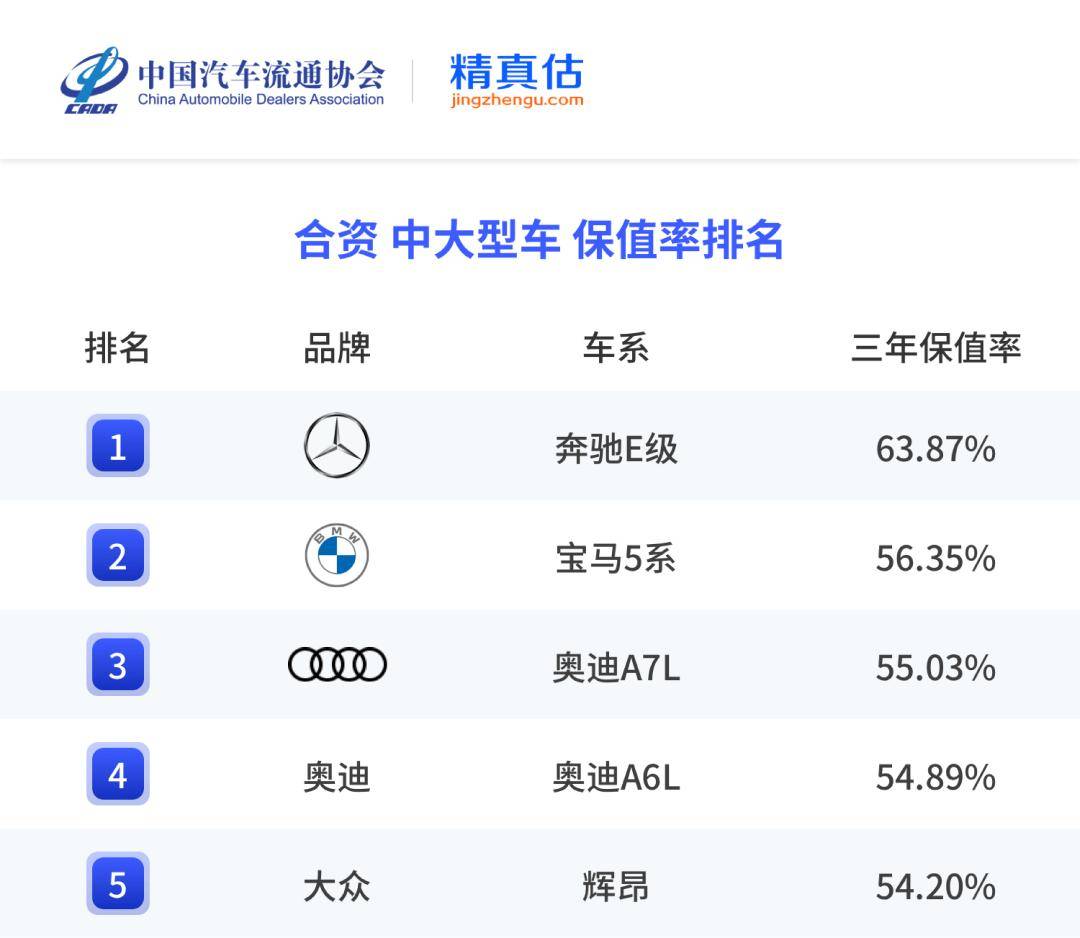Image resolution: width=1080 pixels, height=938 pixels.
Task: Select the rank 4 badge
Action: click(118, 775)
